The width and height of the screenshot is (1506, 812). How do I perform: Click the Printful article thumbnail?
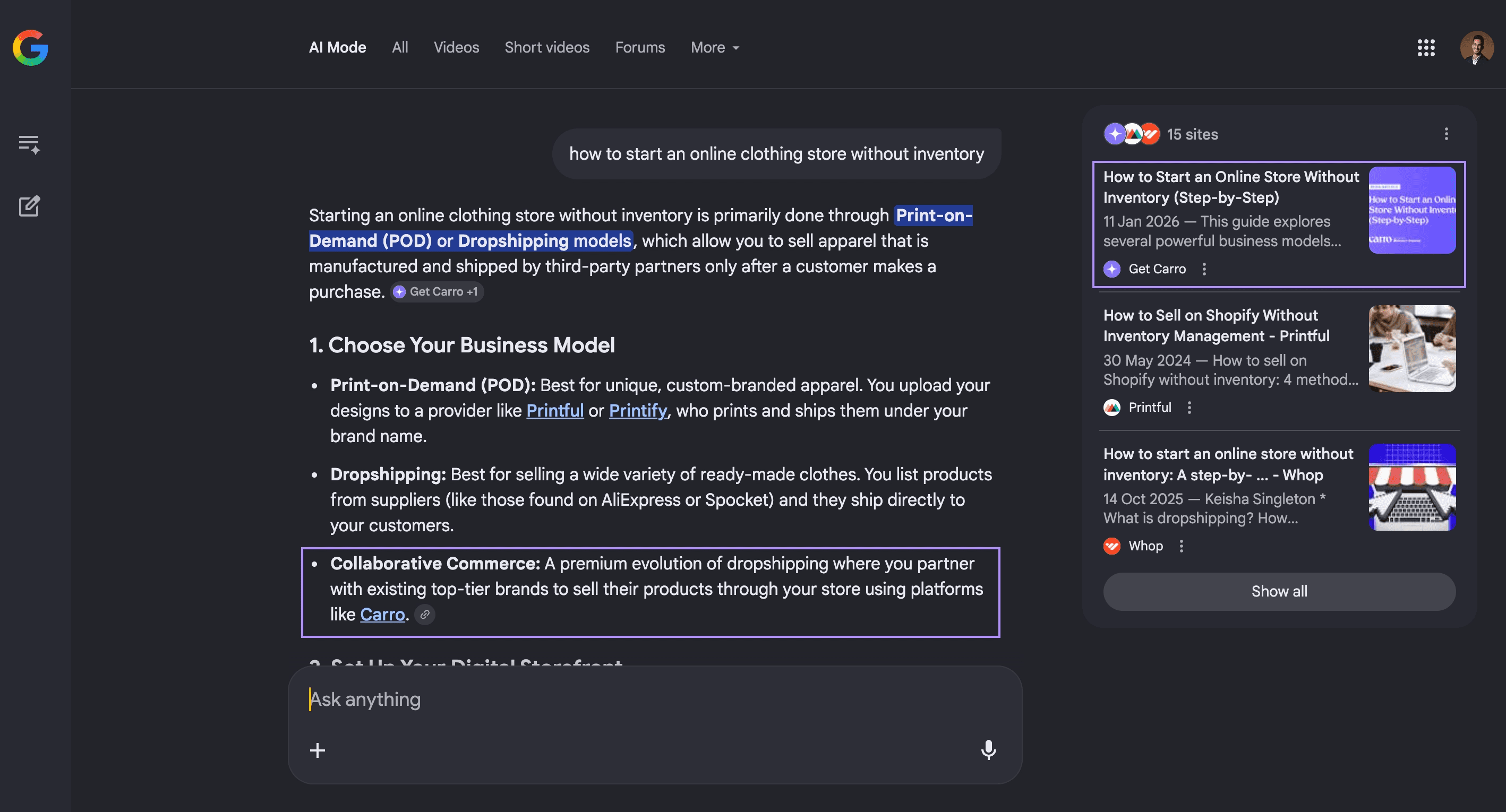pyautogui.click(x=1412, y=349)
